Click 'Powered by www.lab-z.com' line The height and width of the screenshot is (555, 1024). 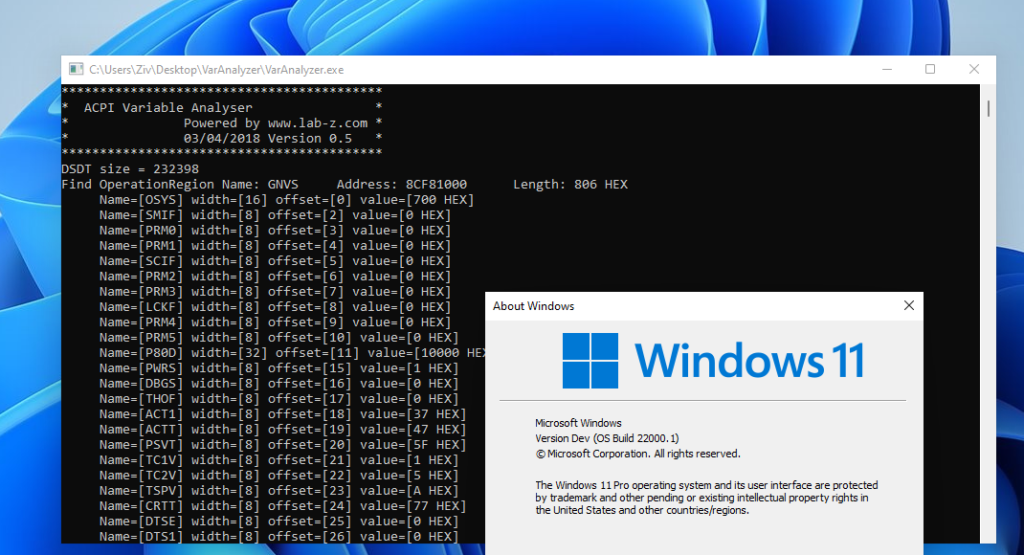276,123
